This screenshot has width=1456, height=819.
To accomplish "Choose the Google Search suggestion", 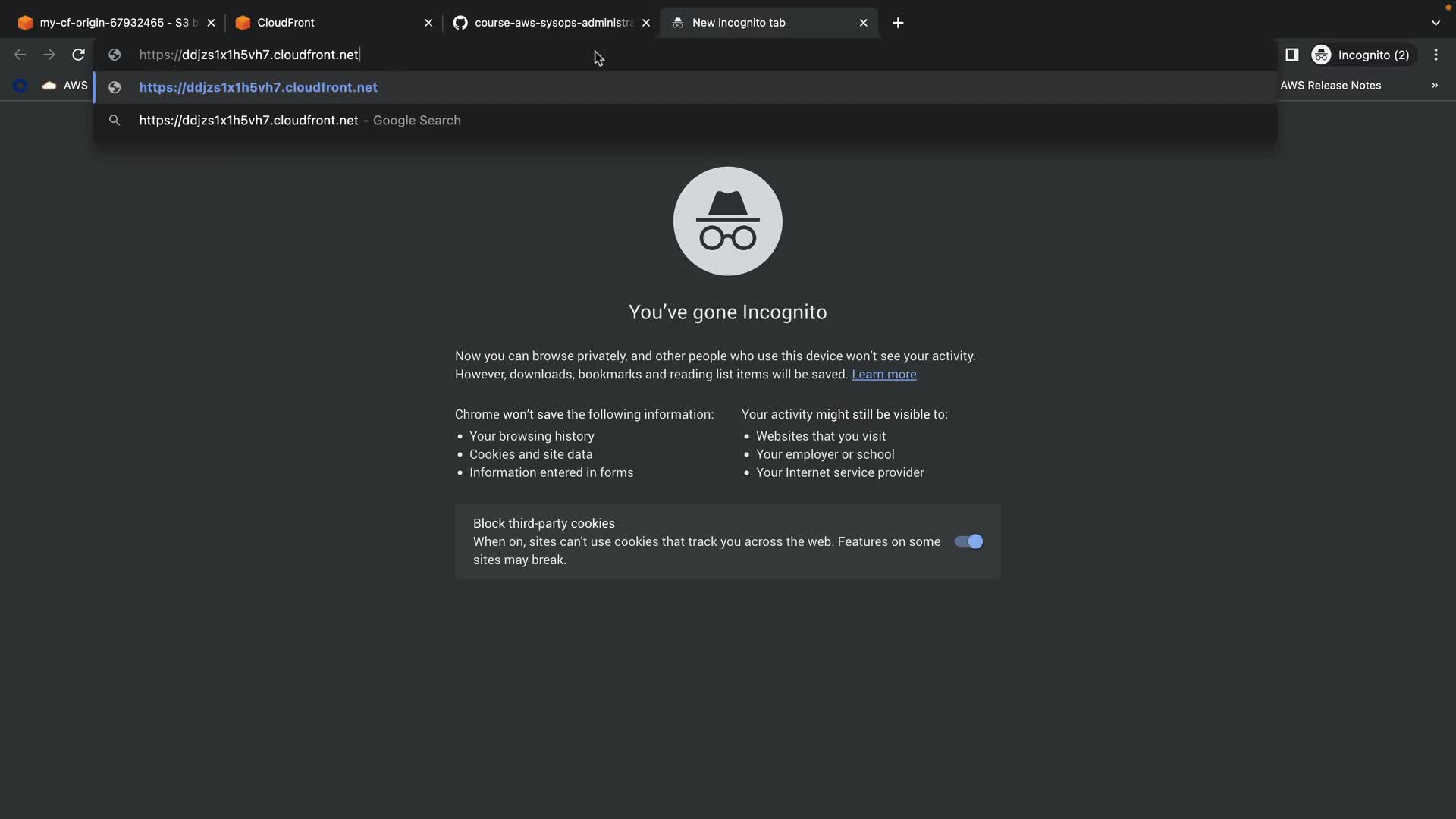I will pyautogui.click(x=300, y=121).
